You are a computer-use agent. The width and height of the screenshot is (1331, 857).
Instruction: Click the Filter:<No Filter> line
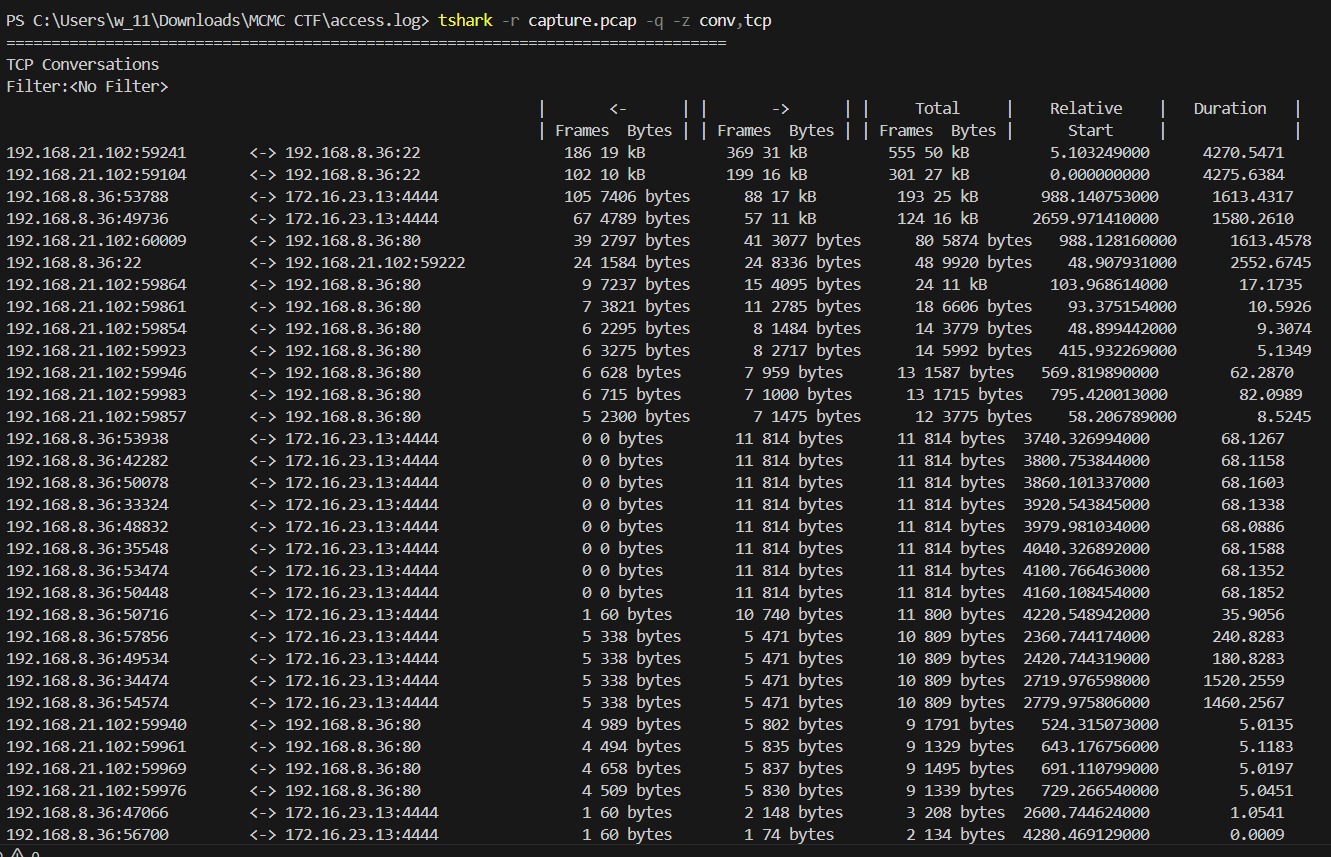click(87, 86)
